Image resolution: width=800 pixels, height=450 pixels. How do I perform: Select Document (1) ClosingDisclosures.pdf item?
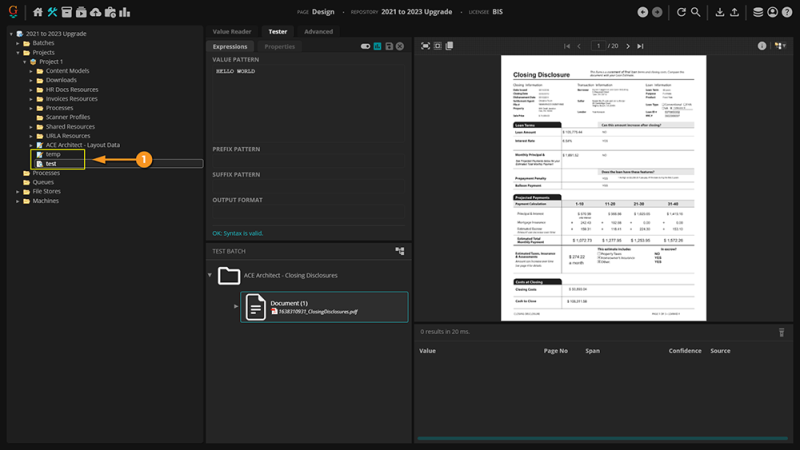pos(324,307)
